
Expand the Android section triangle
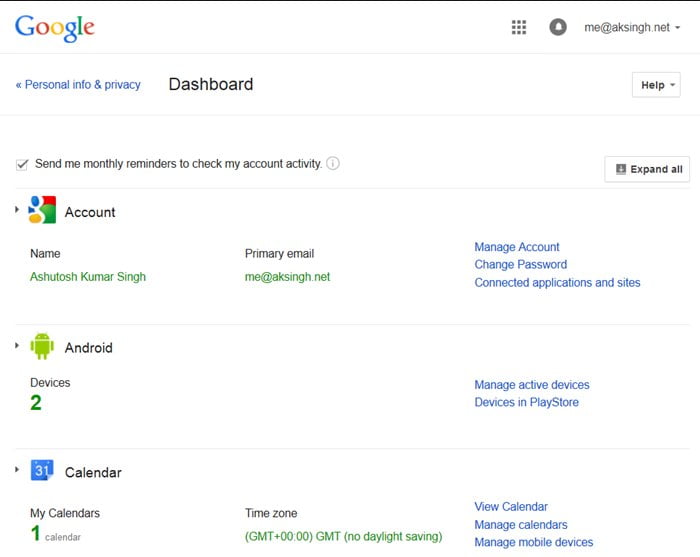[x=17, y=345]
